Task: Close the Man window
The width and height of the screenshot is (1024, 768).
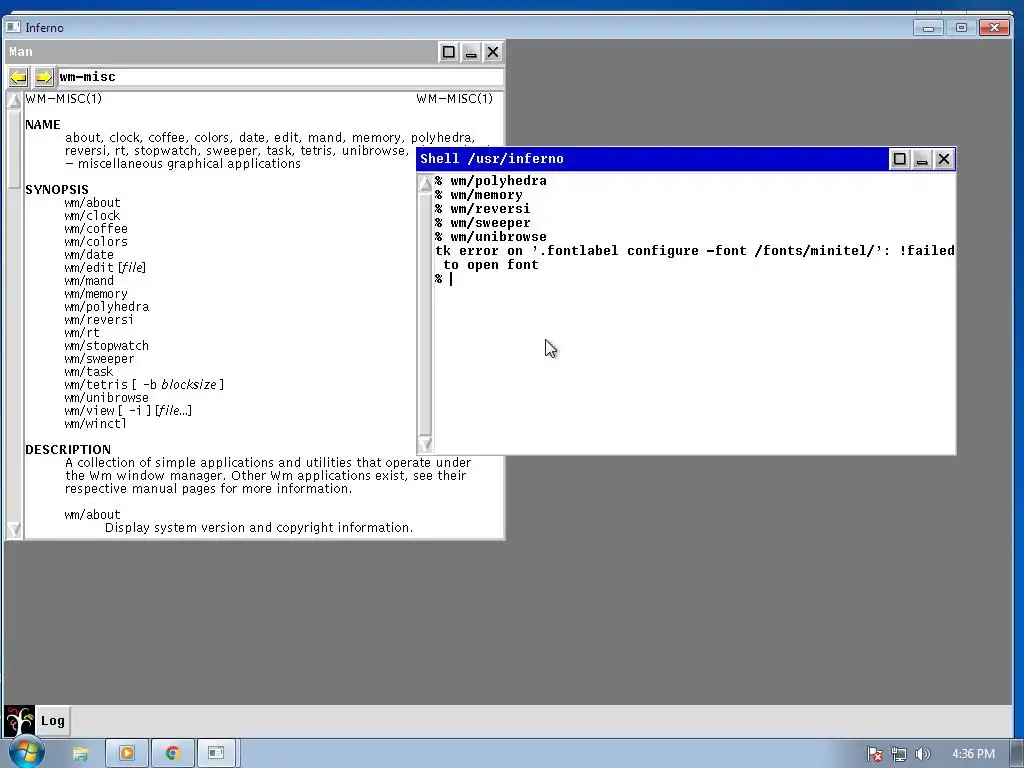Action: [x=492, y=52]
